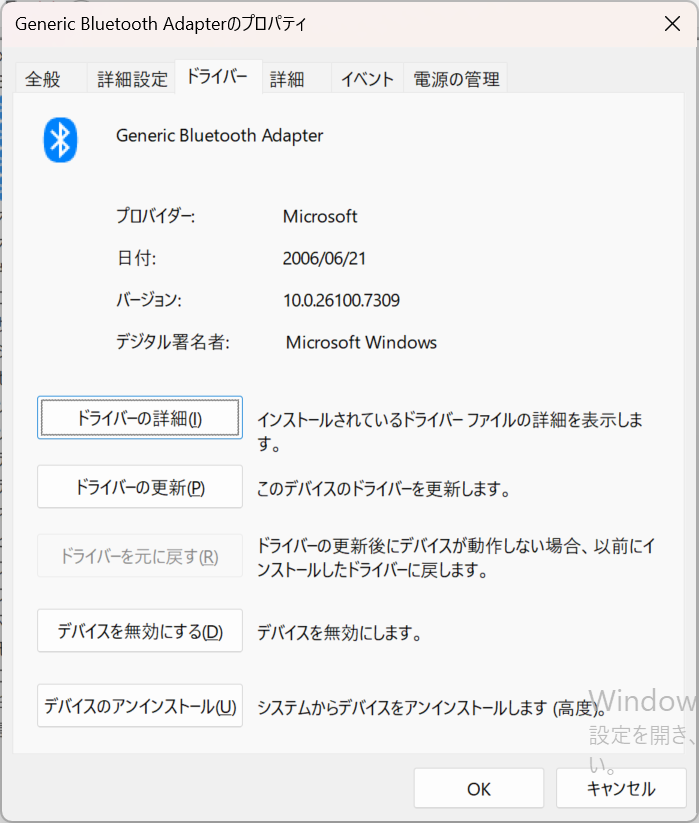Screen dimensions: 699x823
Task: Dismiss the dialog with キャンセル
Action: tap(620, 788)
